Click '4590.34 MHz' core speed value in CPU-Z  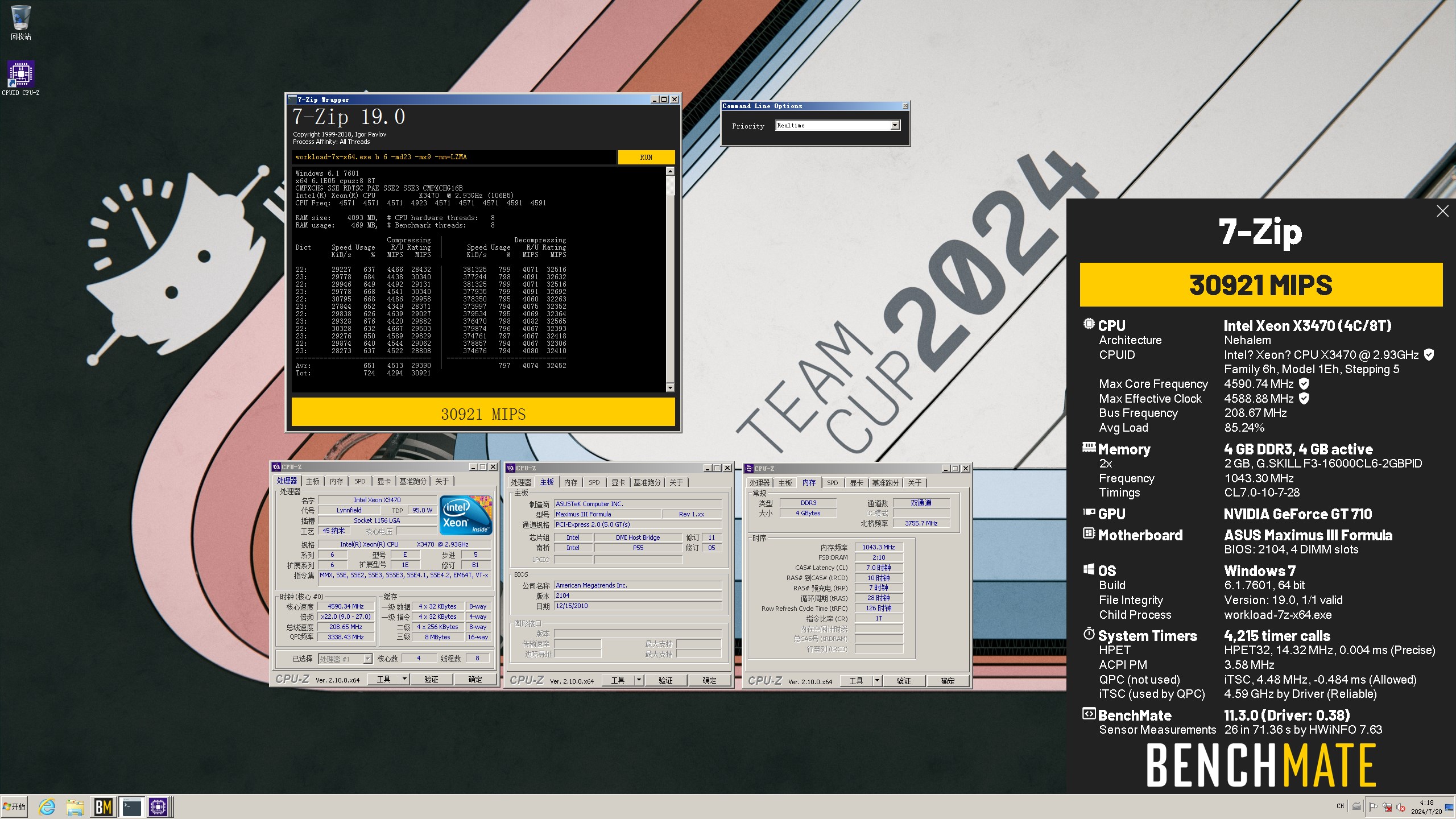pyautogui.click(x=345, y=606)
